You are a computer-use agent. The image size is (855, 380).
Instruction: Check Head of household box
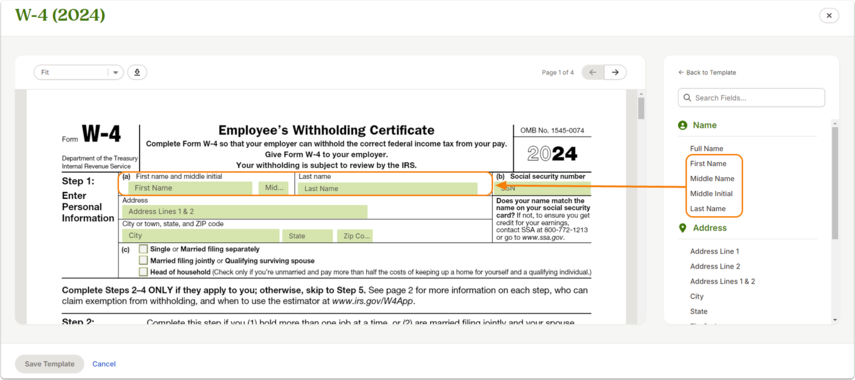point(143,272)
